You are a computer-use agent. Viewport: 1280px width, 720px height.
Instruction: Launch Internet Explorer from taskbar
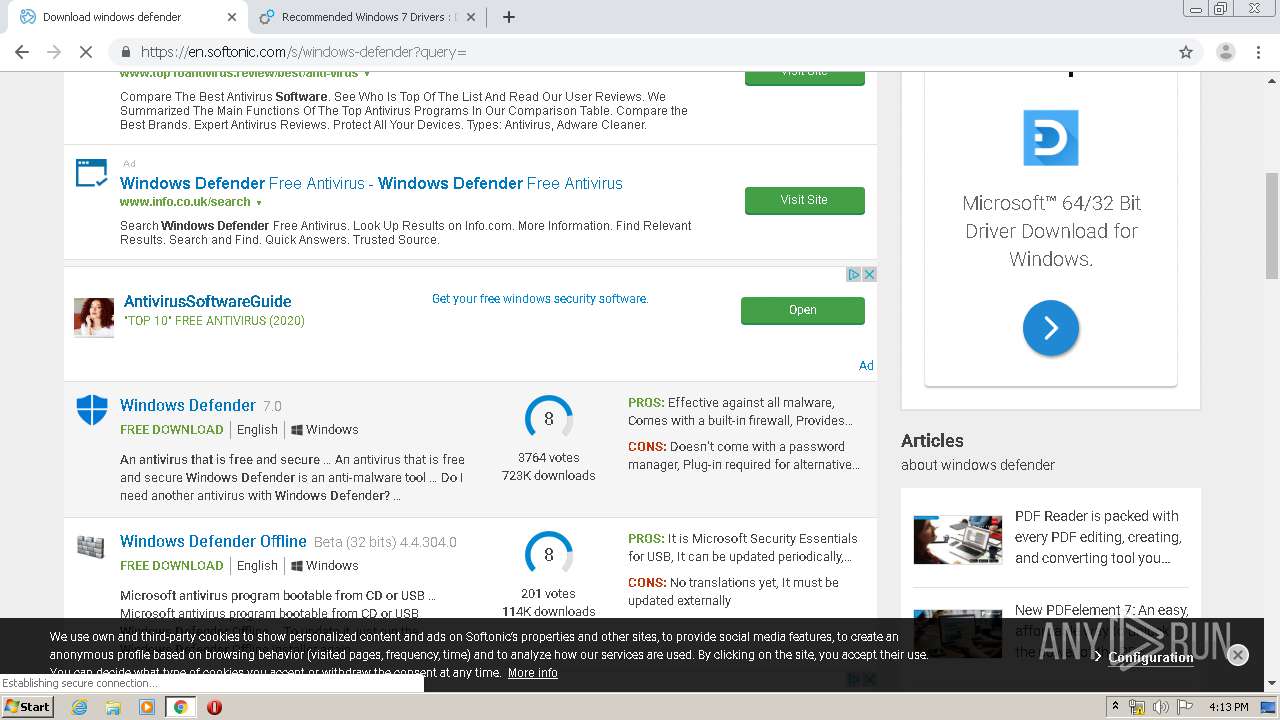pyautogui.click(x=79, y=707)
